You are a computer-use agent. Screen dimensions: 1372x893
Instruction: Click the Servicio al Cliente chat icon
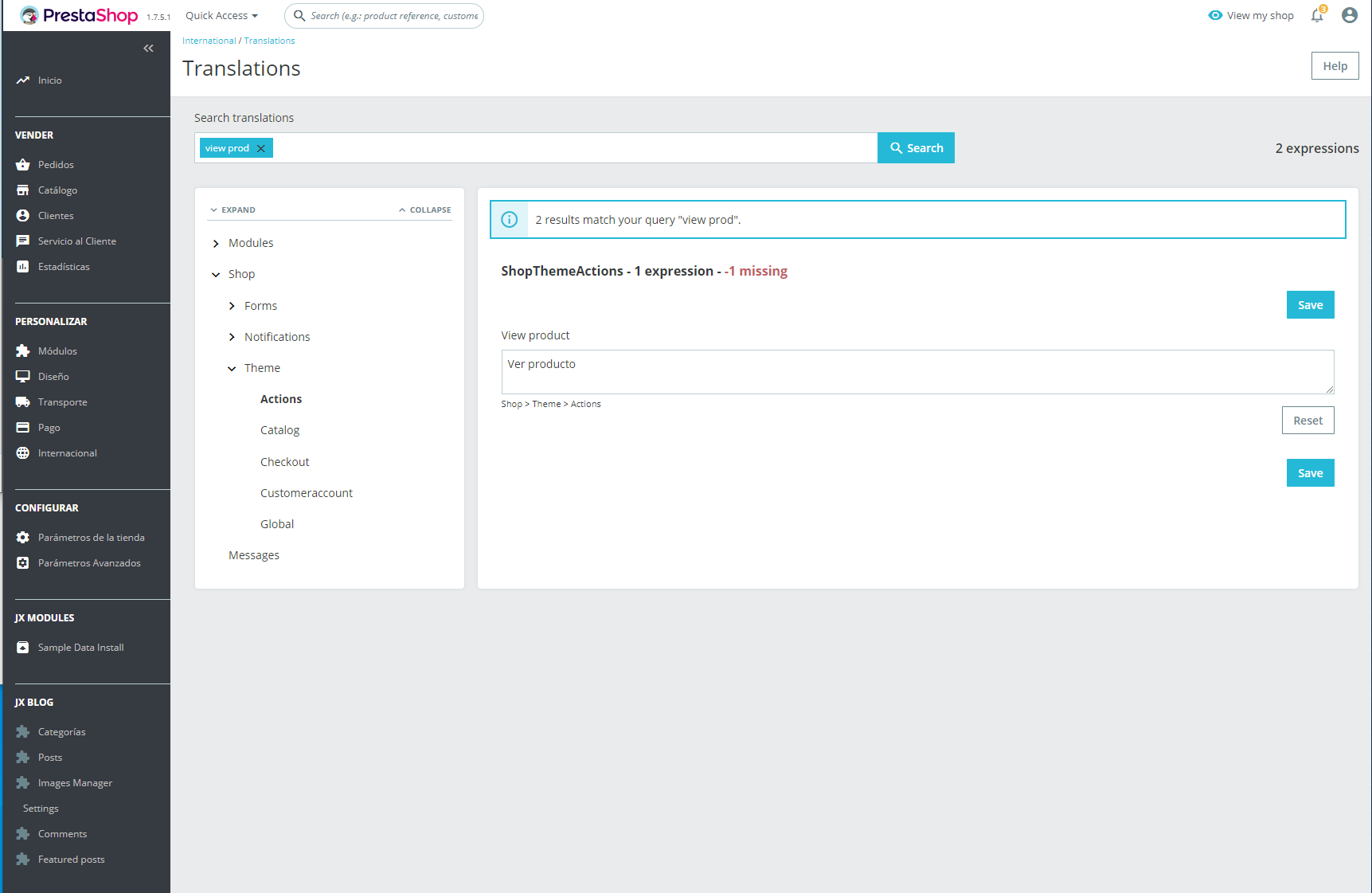(x=22, y=241)
